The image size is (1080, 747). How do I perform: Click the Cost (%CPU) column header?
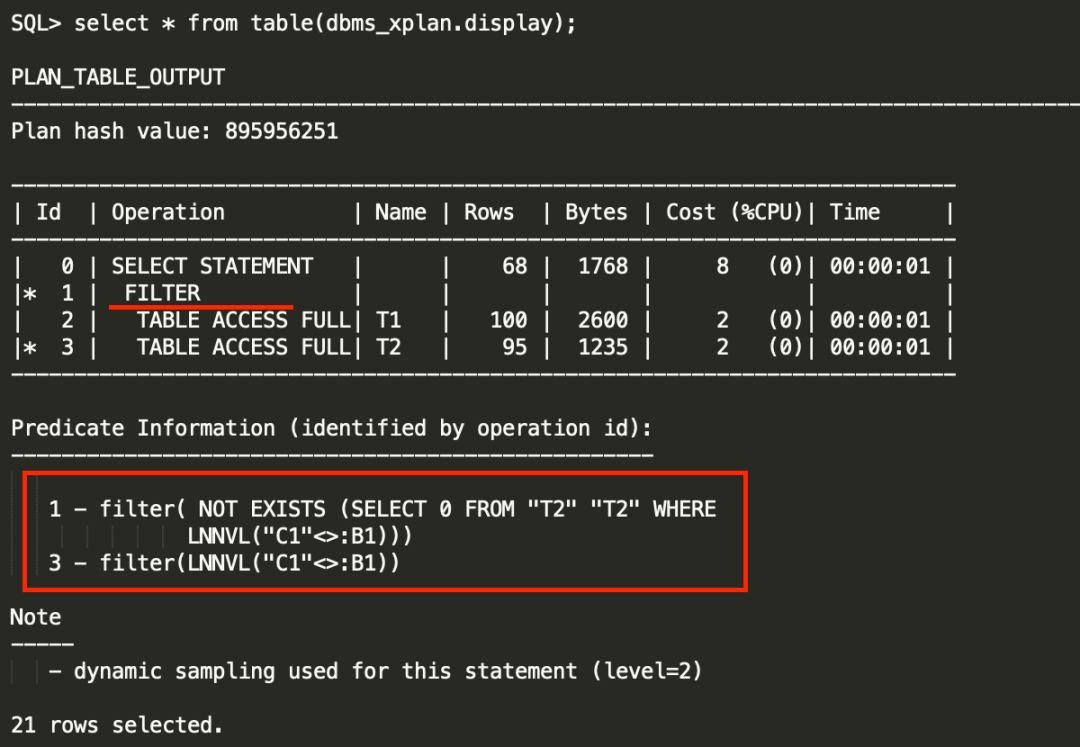click(x=735, y=212)
